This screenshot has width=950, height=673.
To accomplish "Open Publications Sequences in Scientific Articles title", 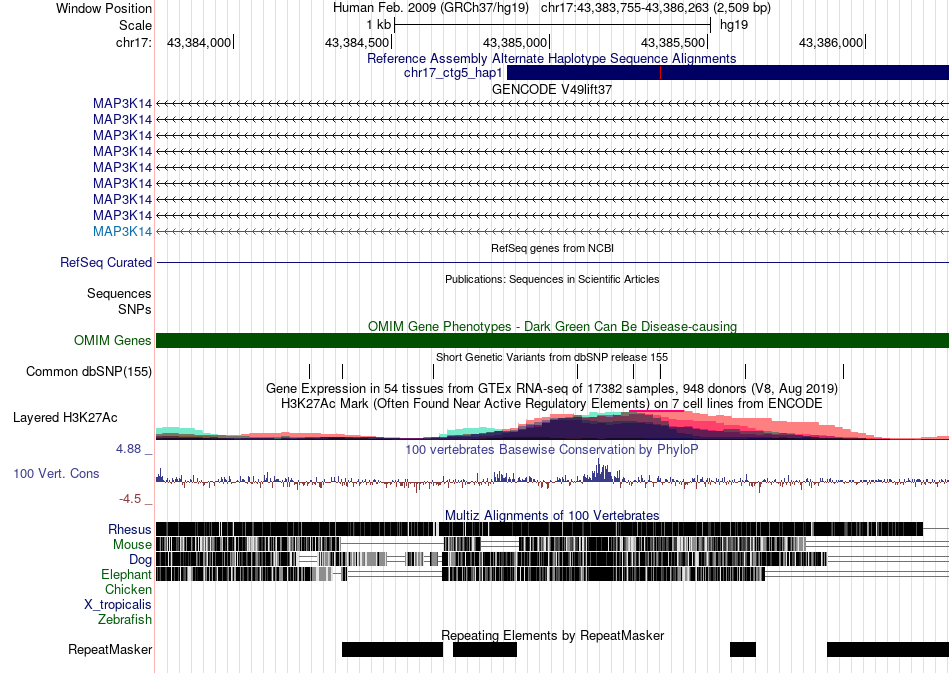I will (552, 279).
